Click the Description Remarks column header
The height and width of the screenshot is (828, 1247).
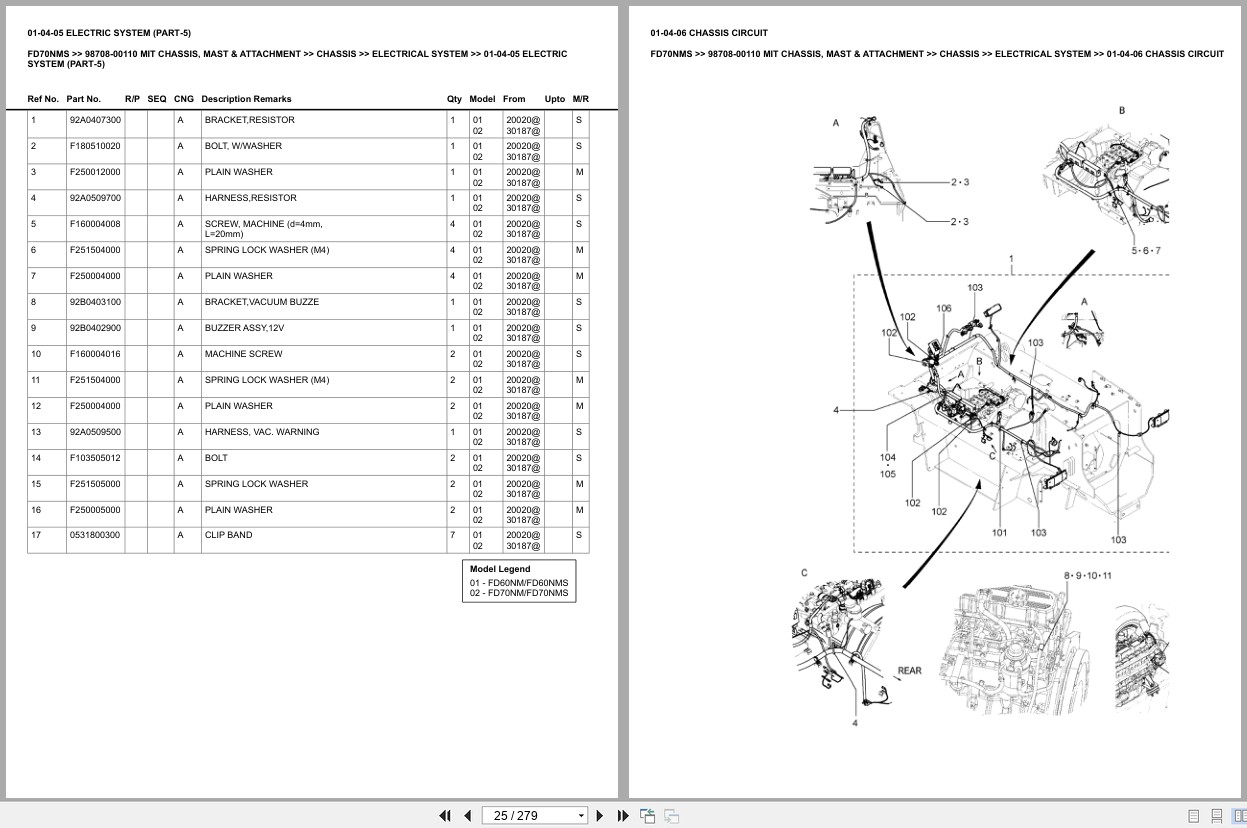[x=246, y=99]
